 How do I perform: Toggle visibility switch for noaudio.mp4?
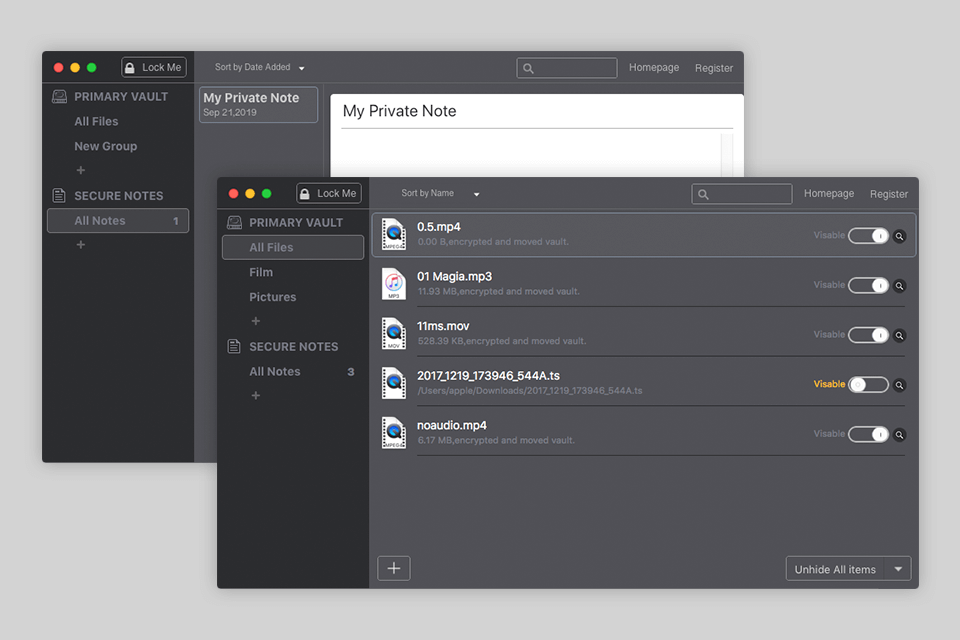point(868,434)
